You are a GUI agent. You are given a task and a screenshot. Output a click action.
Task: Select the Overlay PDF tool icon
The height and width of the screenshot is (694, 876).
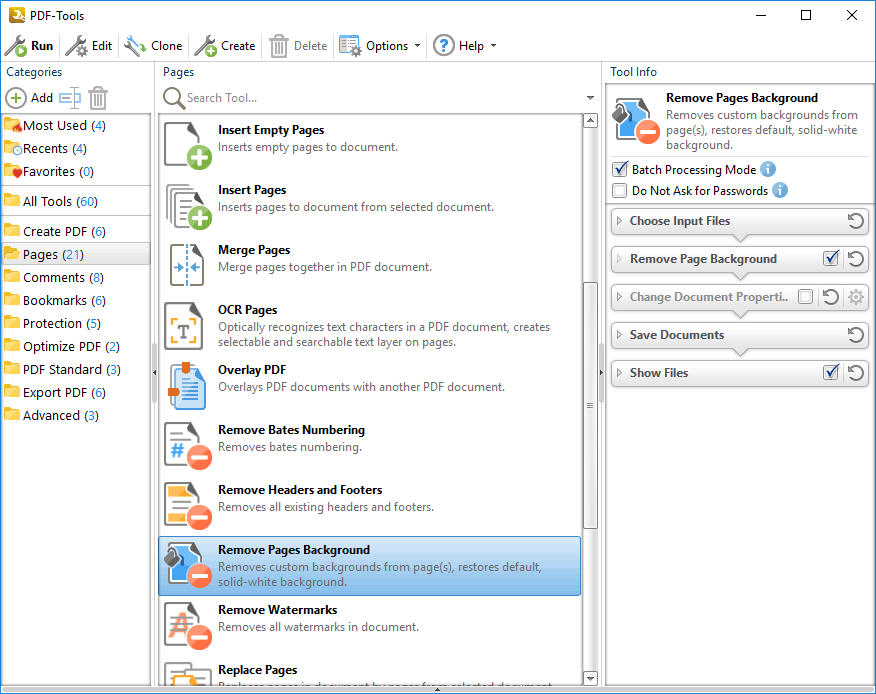point(185,386)
